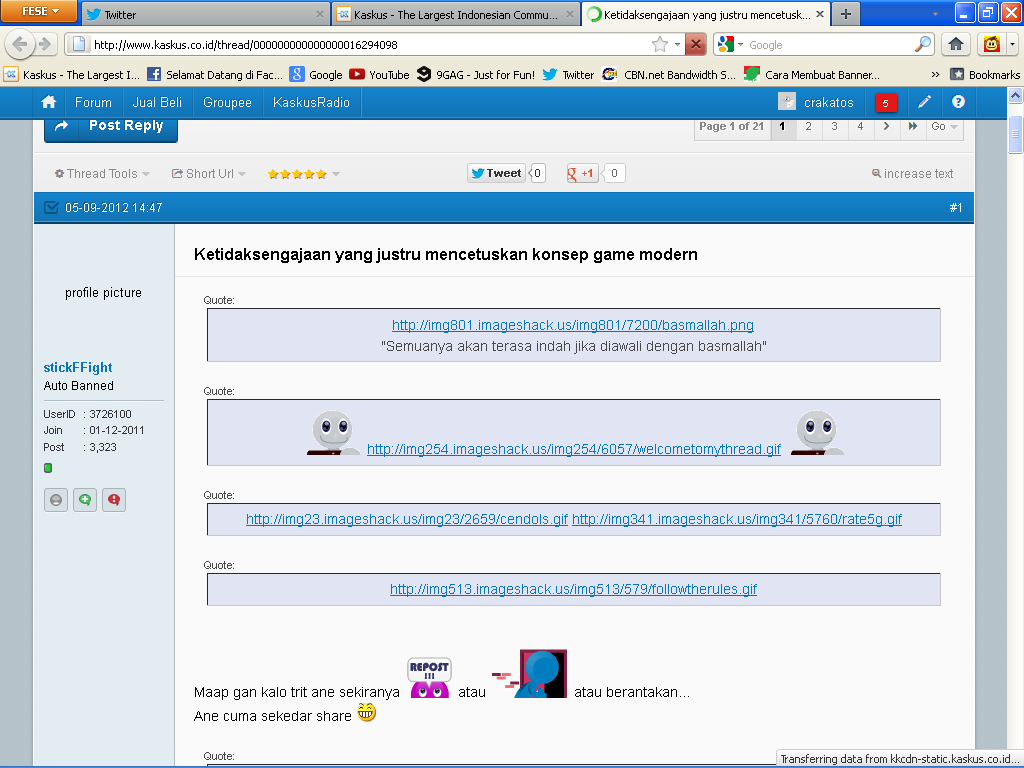Click increase text option
Image resolution: width=1024 pixels, height=768 pixels.
tap(912, 174)
